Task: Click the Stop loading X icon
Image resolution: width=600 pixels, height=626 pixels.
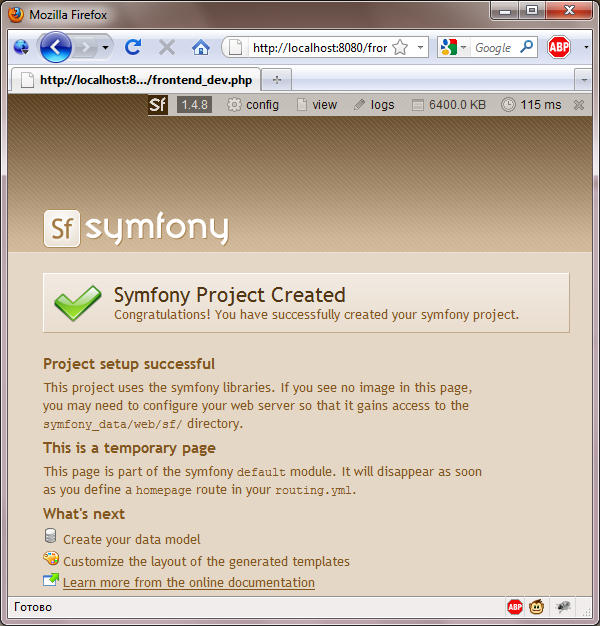Action: (x=167, y=48)
